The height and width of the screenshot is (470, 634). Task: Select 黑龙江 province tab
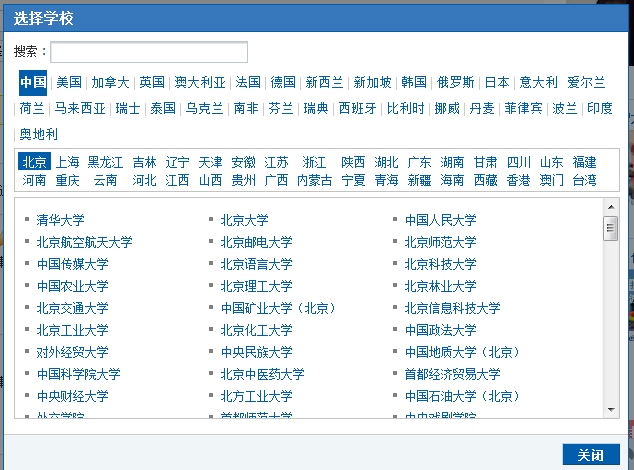coord(106,162)
